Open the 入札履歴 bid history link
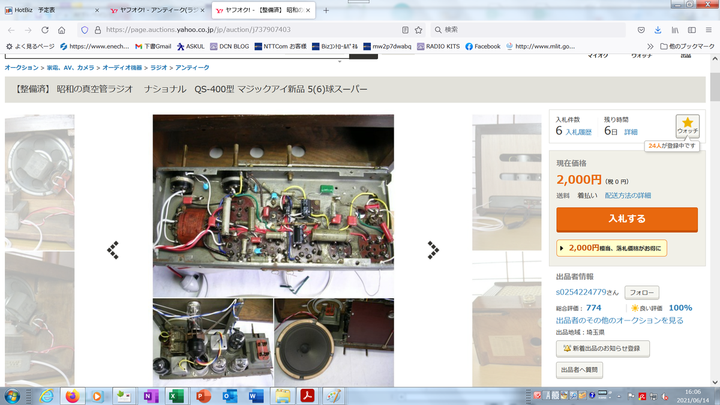The width and height of the screenshot is (720, 405). click(580, 132)
